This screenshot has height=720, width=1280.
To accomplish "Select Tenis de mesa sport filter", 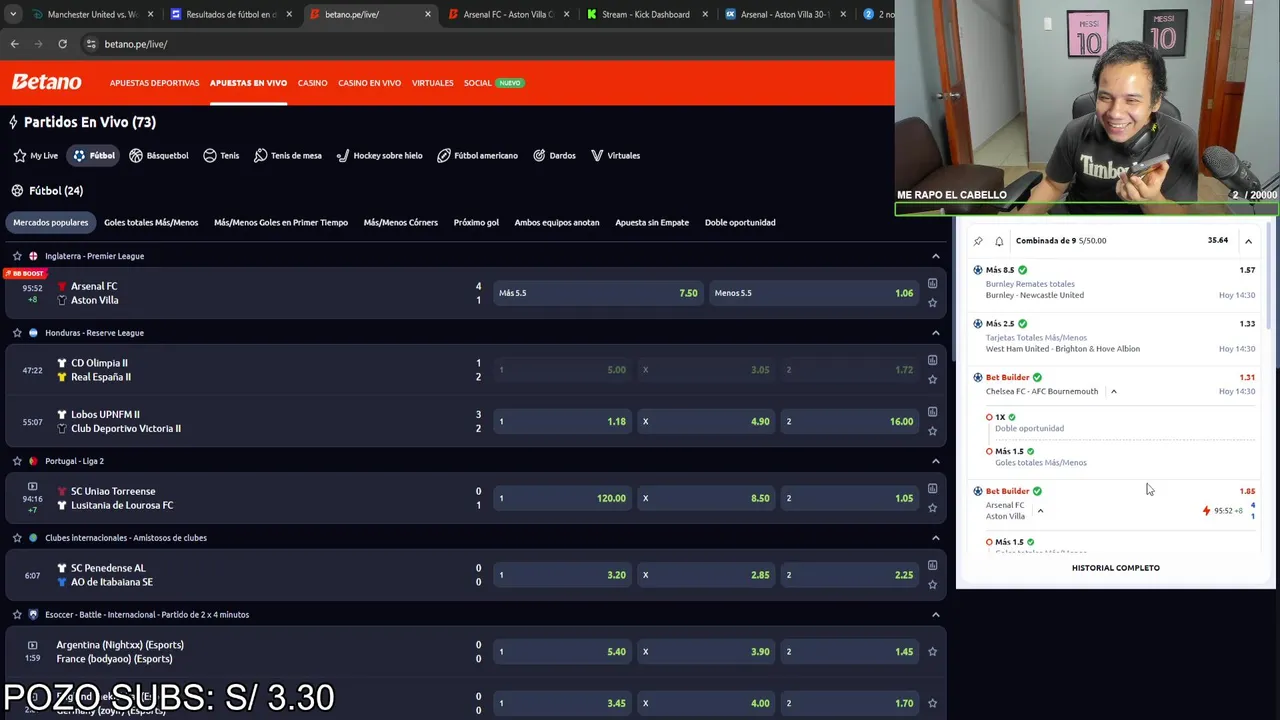I will [x=288, y=156].
